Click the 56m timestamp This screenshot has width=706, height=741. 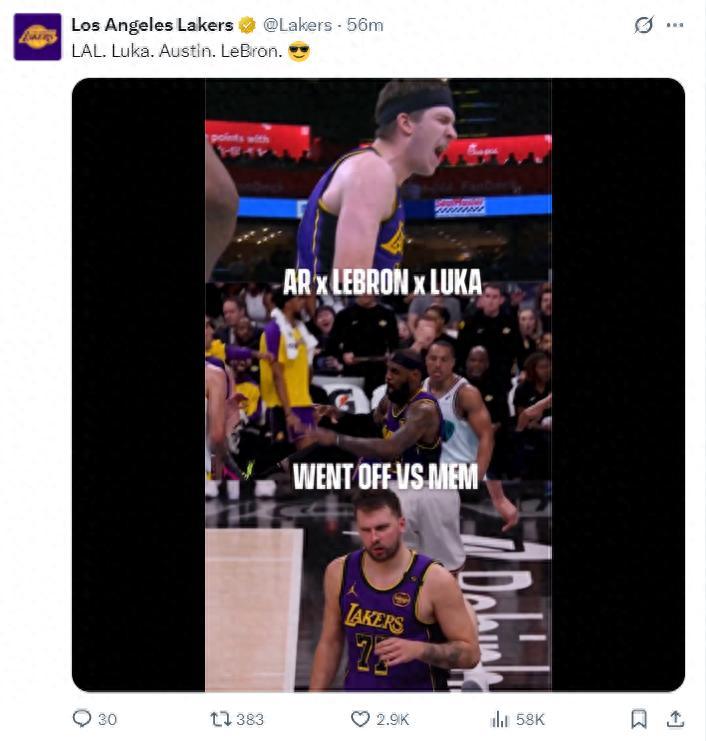click(365, 25)
